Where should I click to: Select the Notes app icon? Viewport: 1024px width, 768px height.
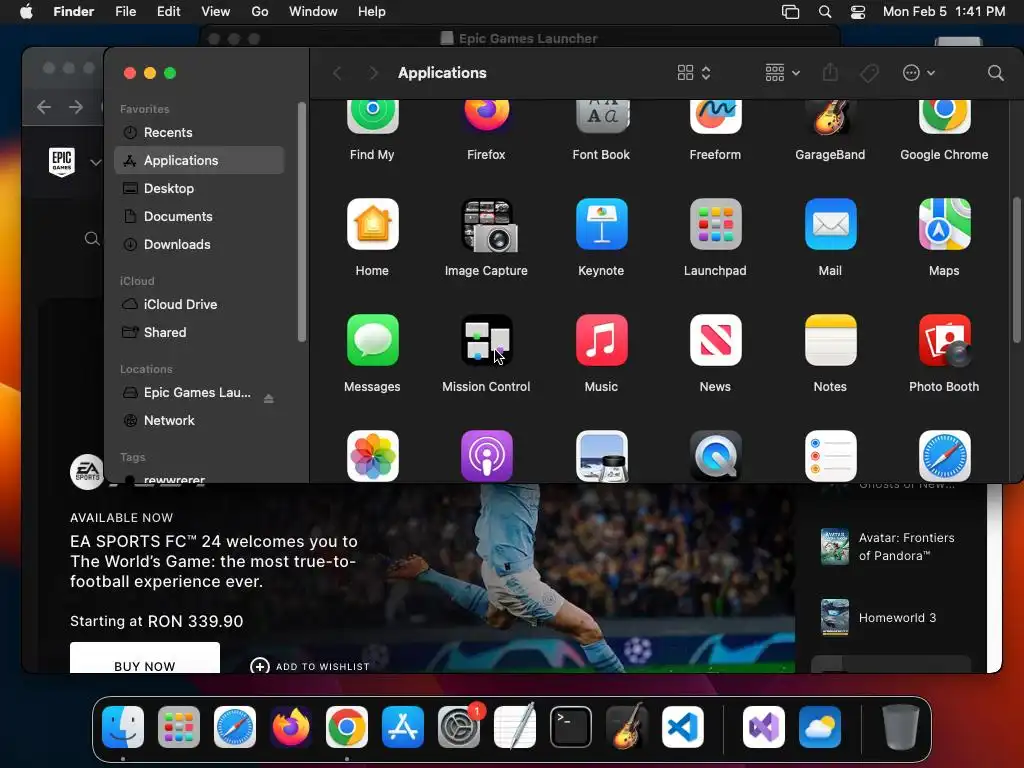pos(830,340)
